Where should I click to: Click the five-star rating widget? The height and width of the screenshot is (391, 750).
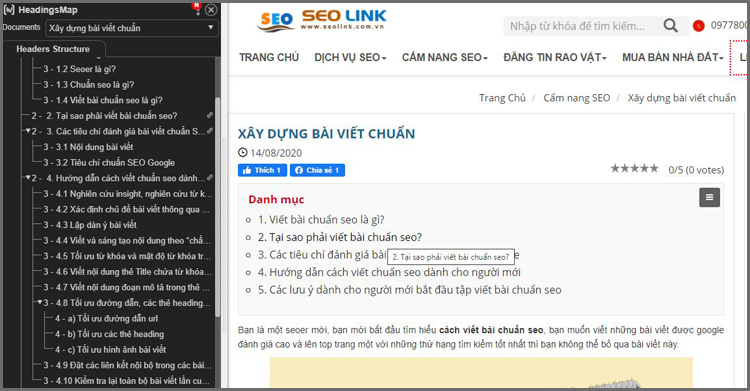coord(634,168)
